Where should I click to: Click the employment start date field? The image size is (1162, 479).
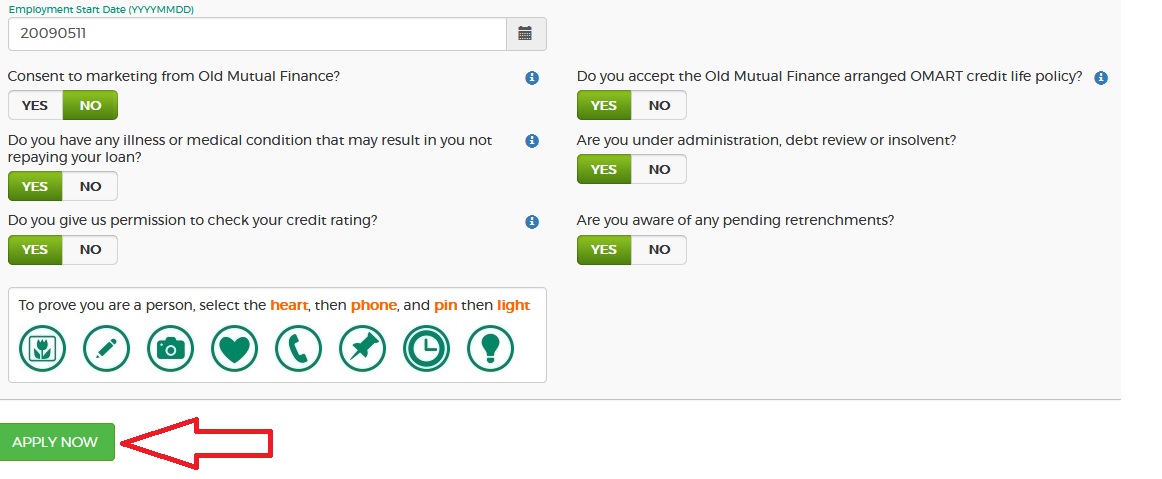256,34
